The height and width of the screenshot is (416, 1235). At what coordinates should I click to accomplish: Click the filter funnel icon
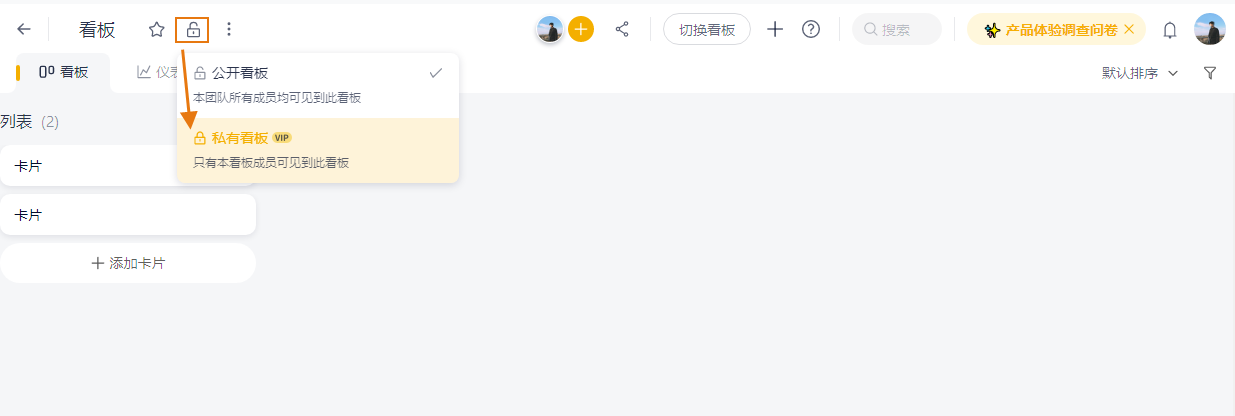coord(1210,73)
